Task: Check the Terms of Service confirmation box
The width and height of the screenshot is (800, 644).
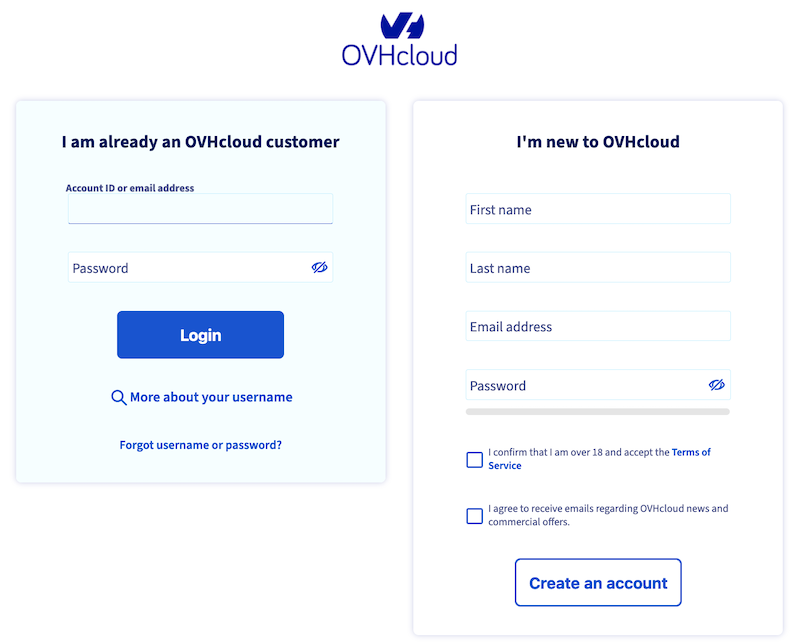Action: (x=474, y=459)
